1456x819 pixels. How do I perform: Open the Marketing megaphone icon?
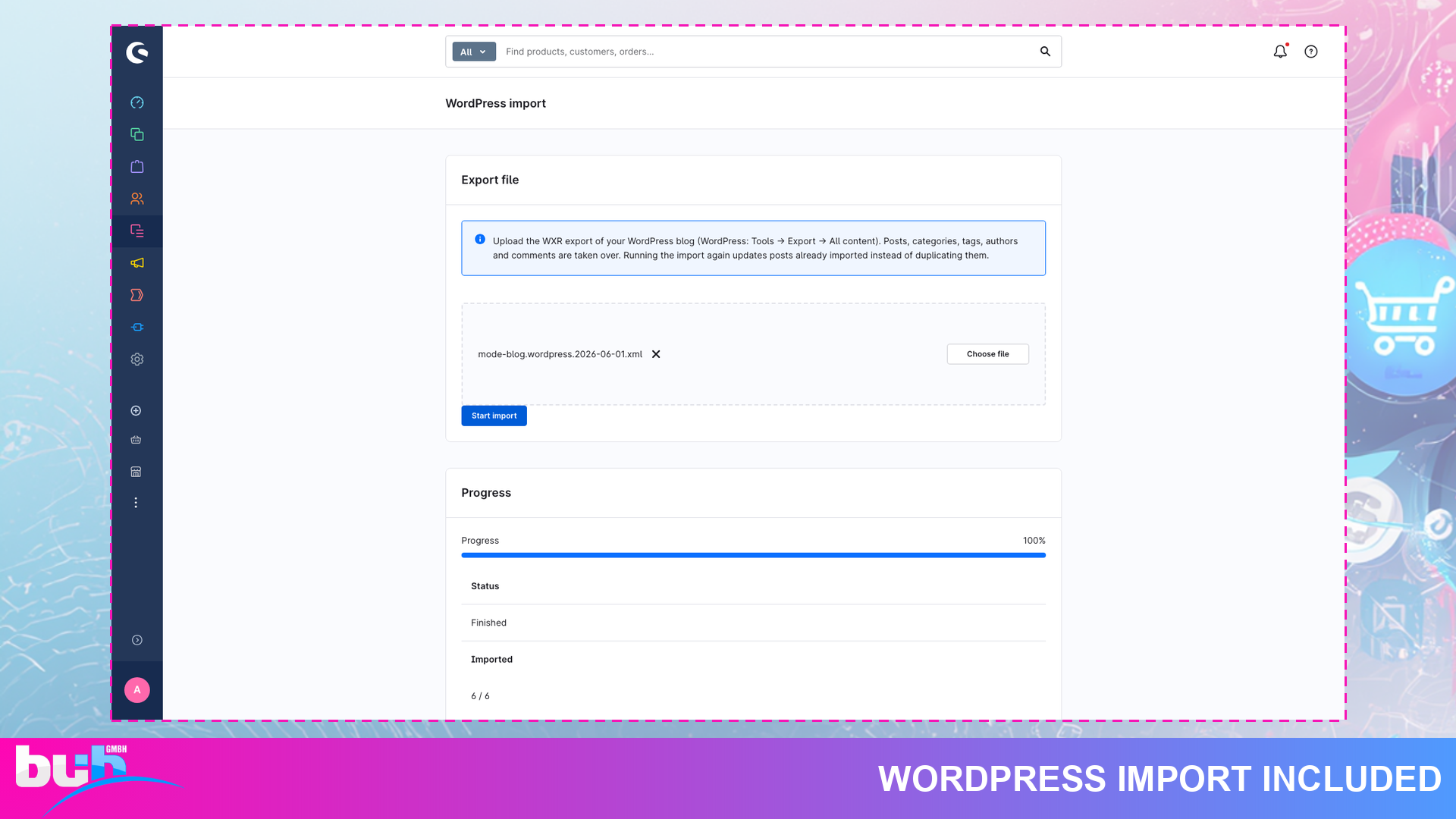137,263
